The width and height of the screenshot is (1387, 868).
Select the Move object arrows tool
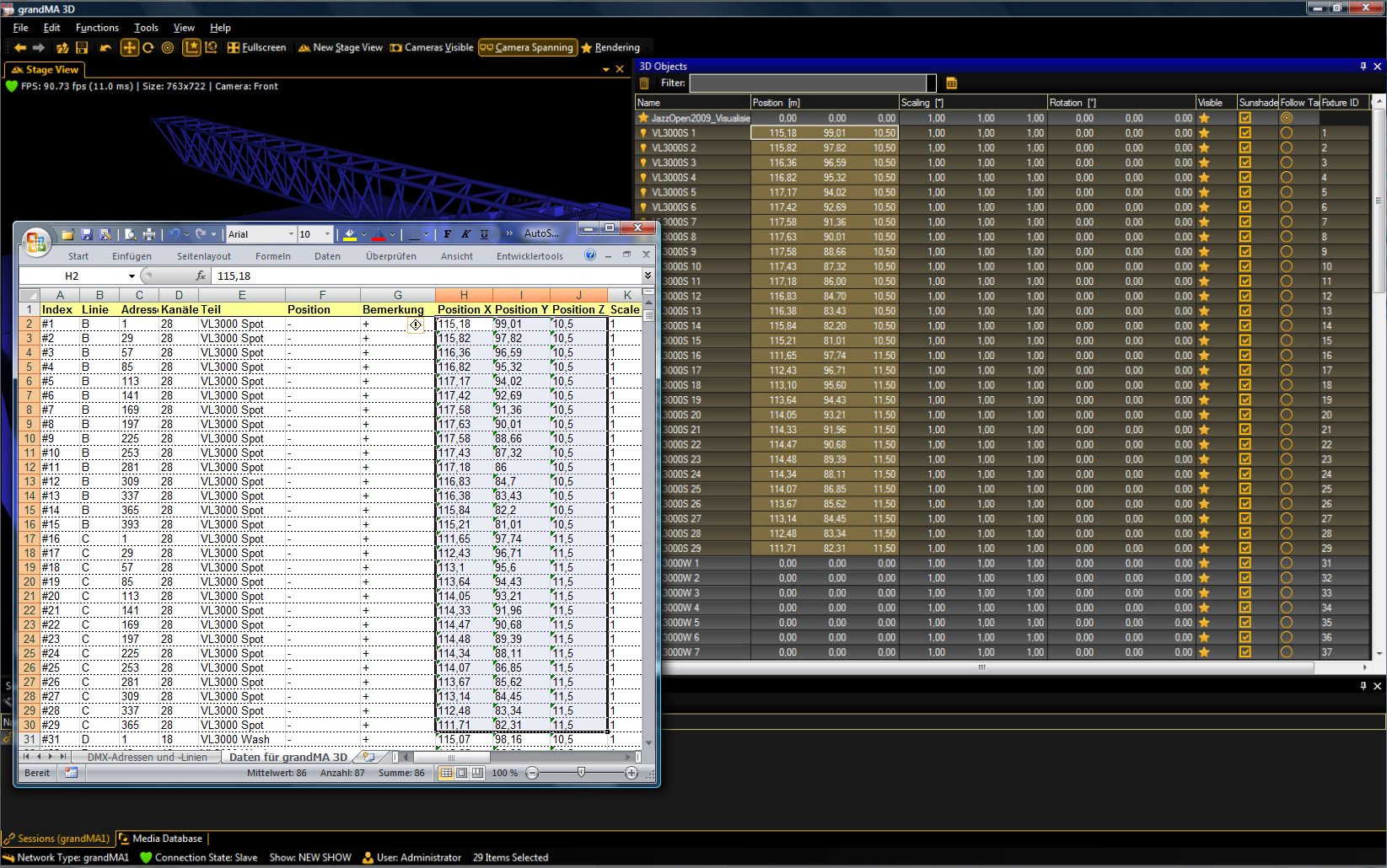pyautogui.click(x=129, y=48)
